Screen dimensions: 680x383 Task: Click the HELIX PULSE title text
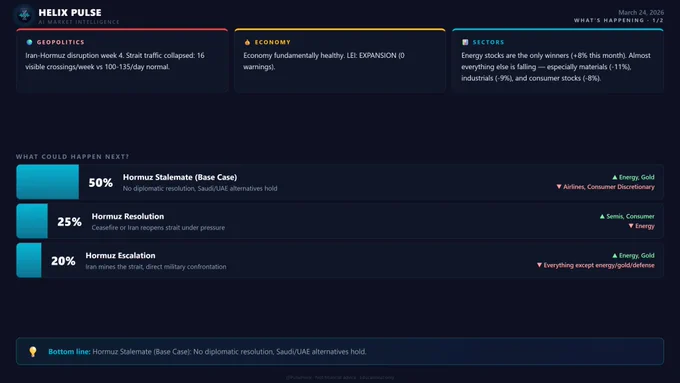coord(70,13)
